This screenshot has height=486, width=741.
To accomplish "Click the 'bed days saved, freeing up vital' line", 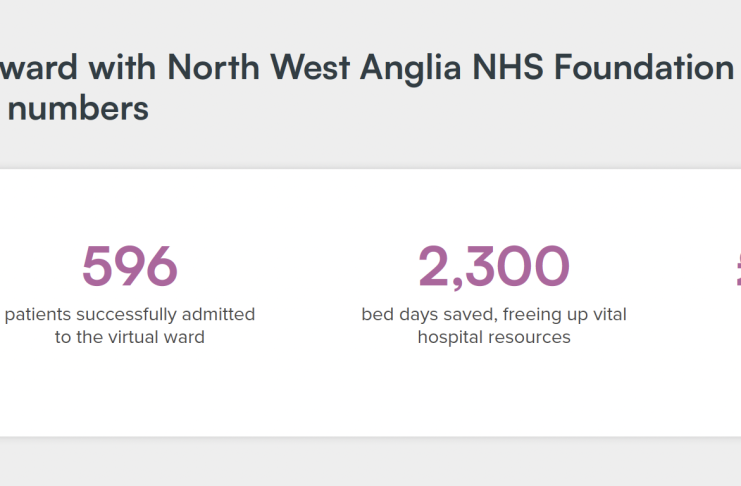I will coord(494,314).
